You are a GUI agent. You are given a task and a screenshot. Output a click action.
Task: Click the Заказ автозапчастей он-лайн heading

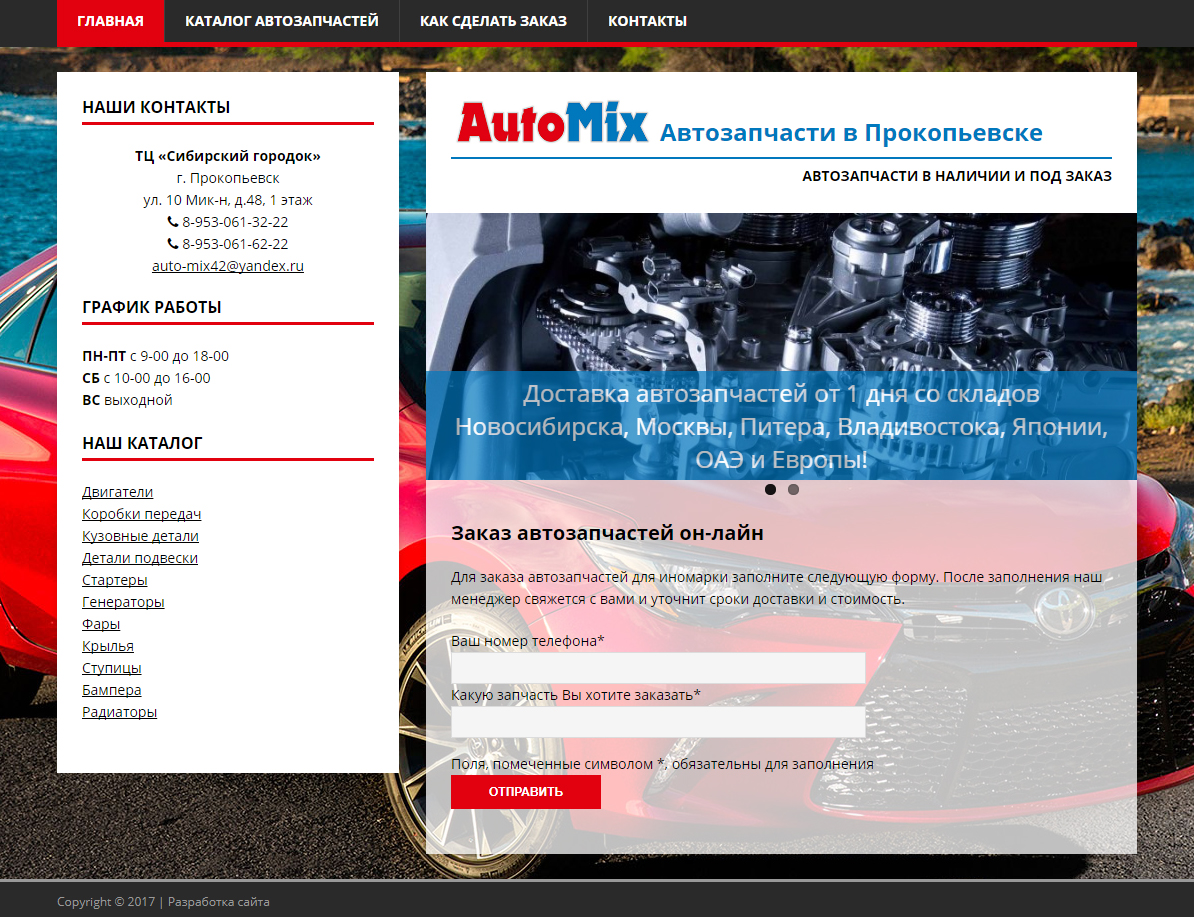coord(607,533)
